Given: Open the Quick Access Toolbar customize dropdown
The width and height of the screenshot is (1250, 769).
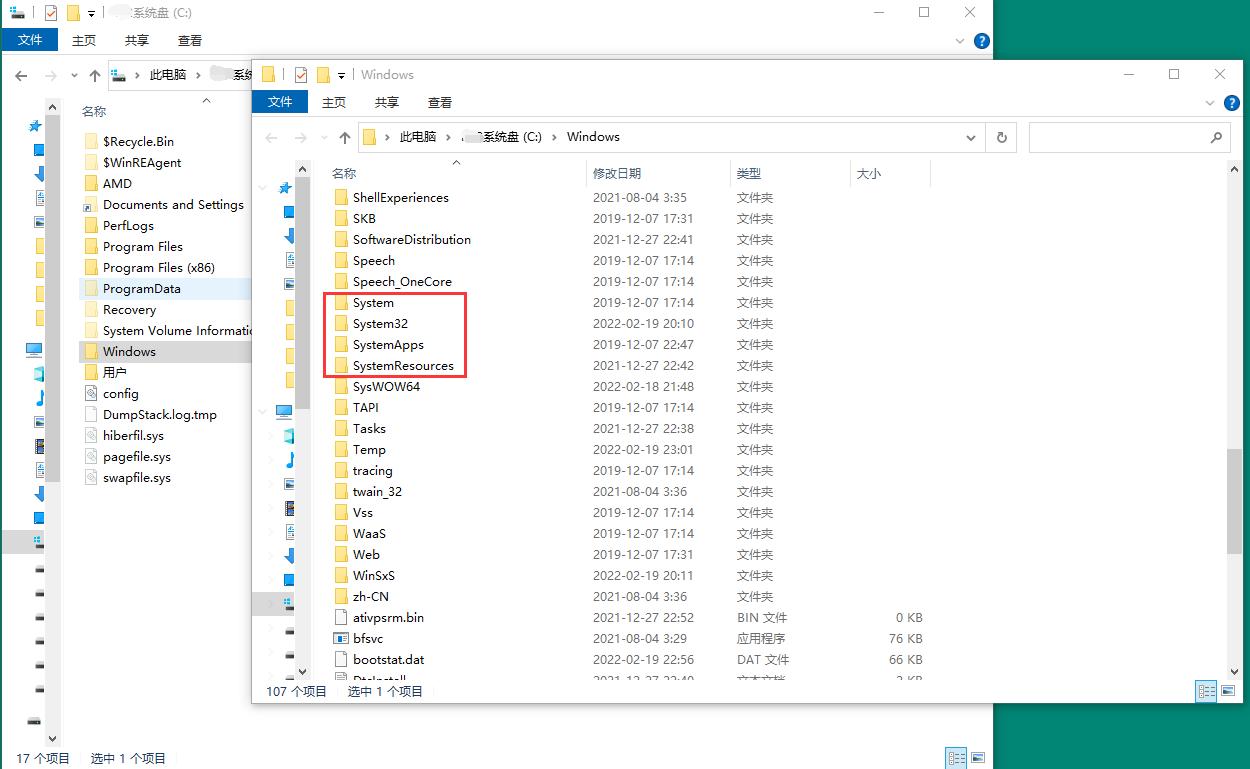Looking at the screenshot, I should [342, 75].
